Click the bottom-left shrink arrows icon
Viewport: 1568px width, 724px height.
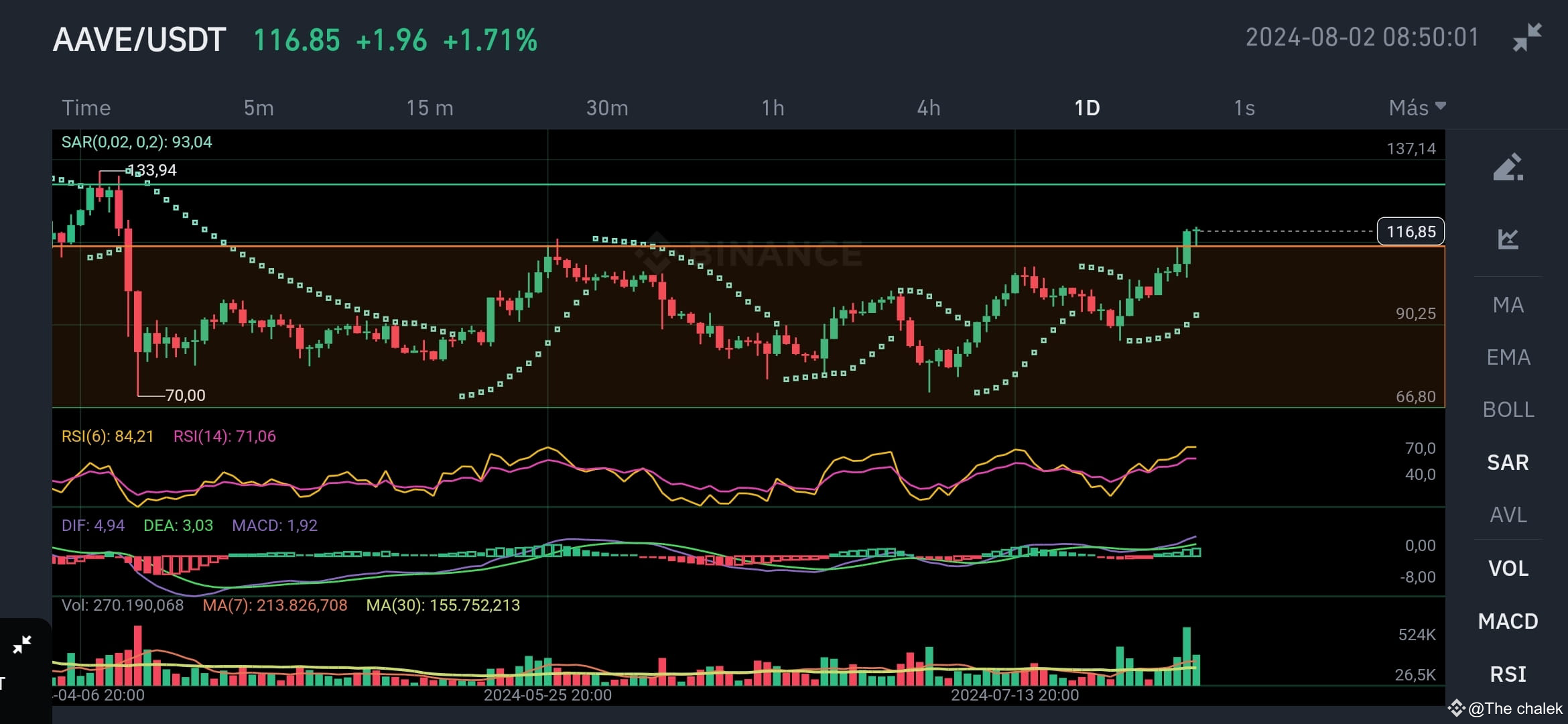click(x=22, y=645)
